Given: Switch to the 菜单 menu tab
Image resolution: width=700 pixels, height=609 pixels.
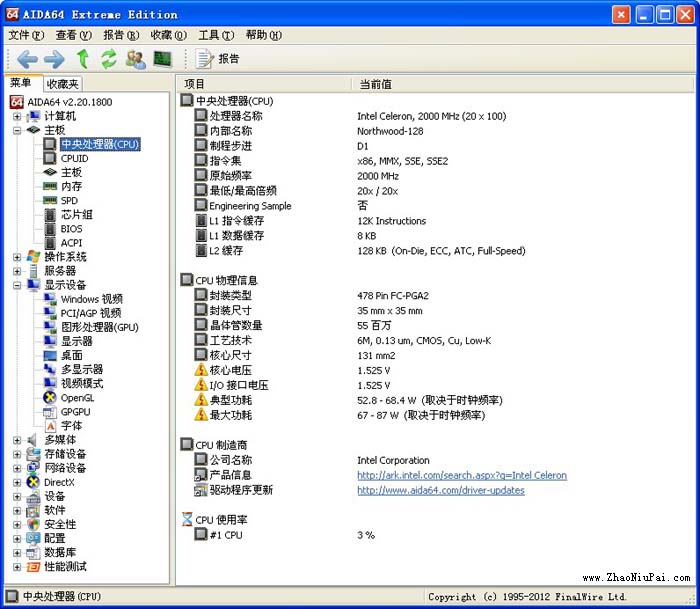Looking at the screenshot, I should (21, 83).
